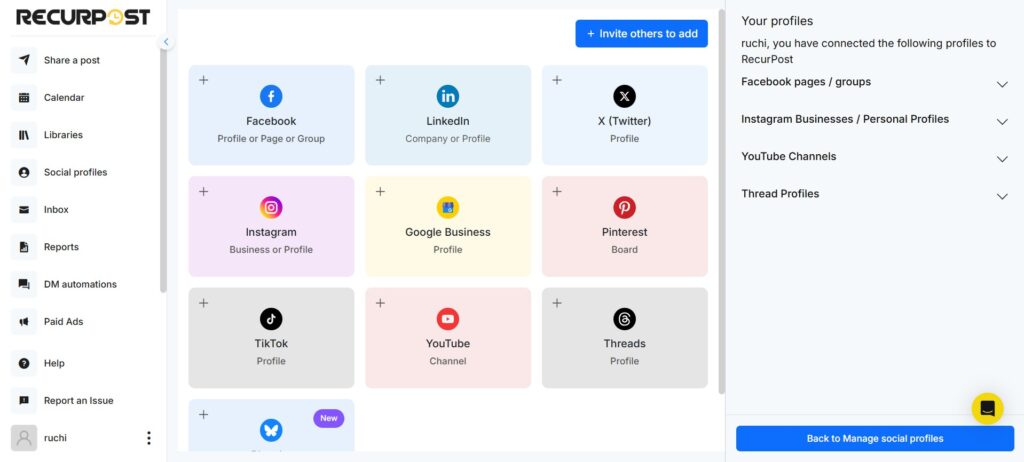The image size is (1024, 462).
Task: Expand Thread Profiles section chevron
Action: pyautogui.click(x=1002, y=196)
